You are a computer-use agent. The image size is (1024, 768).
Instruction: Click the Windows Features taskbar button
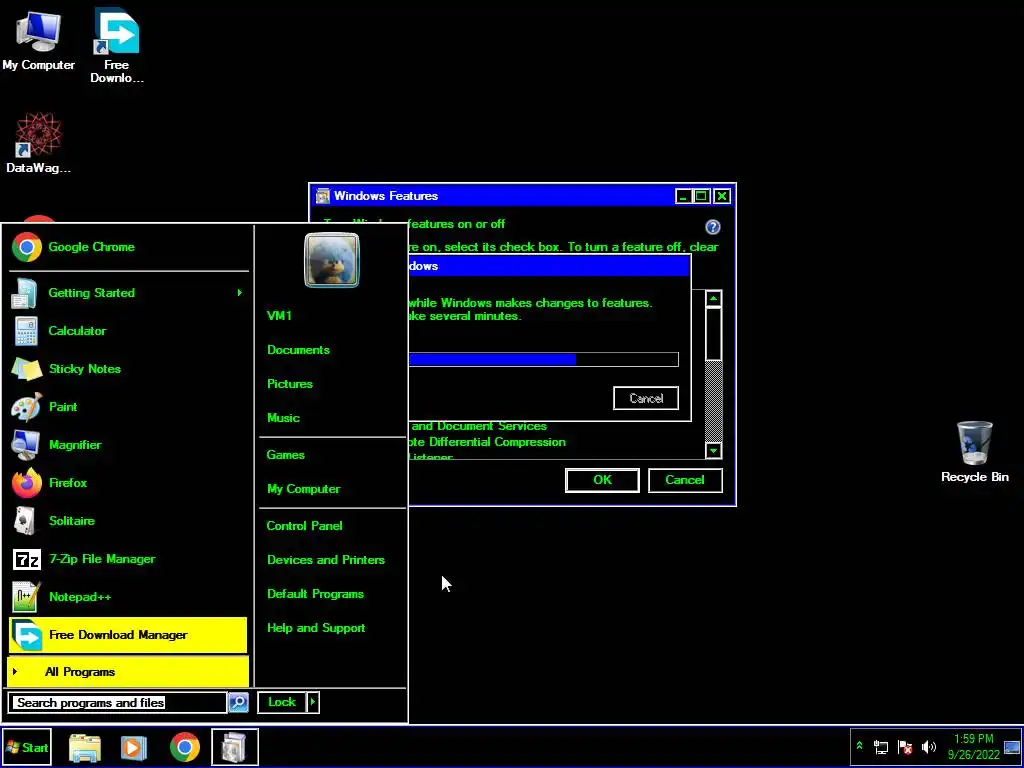(234, 747)
